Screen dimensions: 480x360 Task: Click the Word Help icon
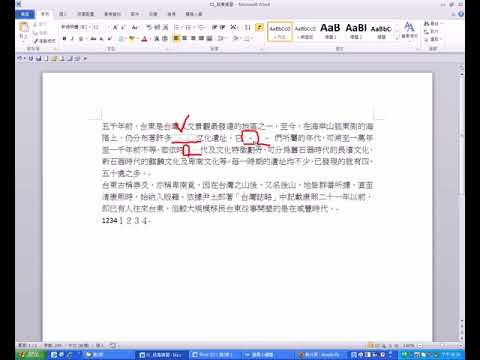coord(461,14)
